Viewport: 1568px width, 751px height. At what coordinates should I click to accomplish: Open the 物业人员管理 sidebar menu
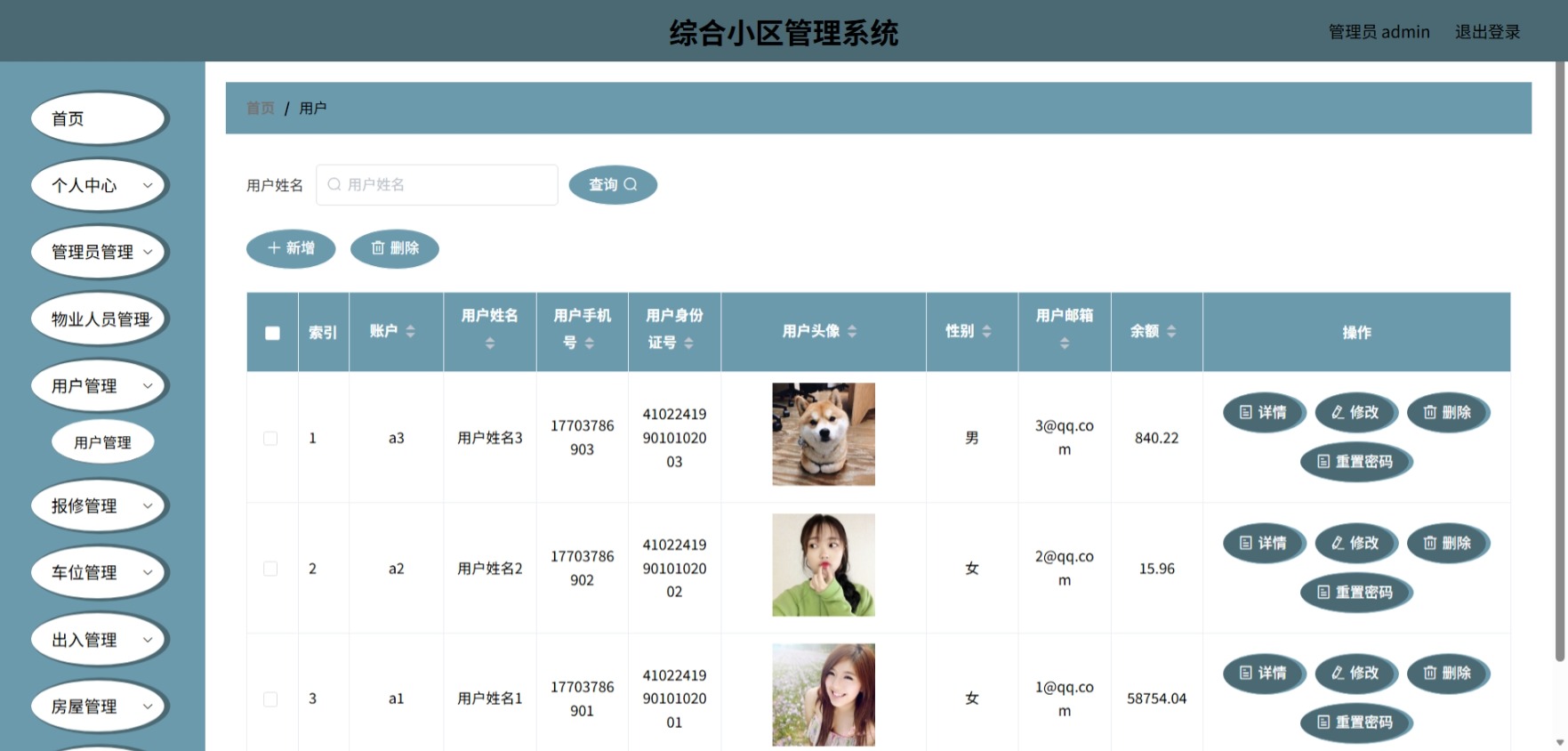(x=100, y=319)
